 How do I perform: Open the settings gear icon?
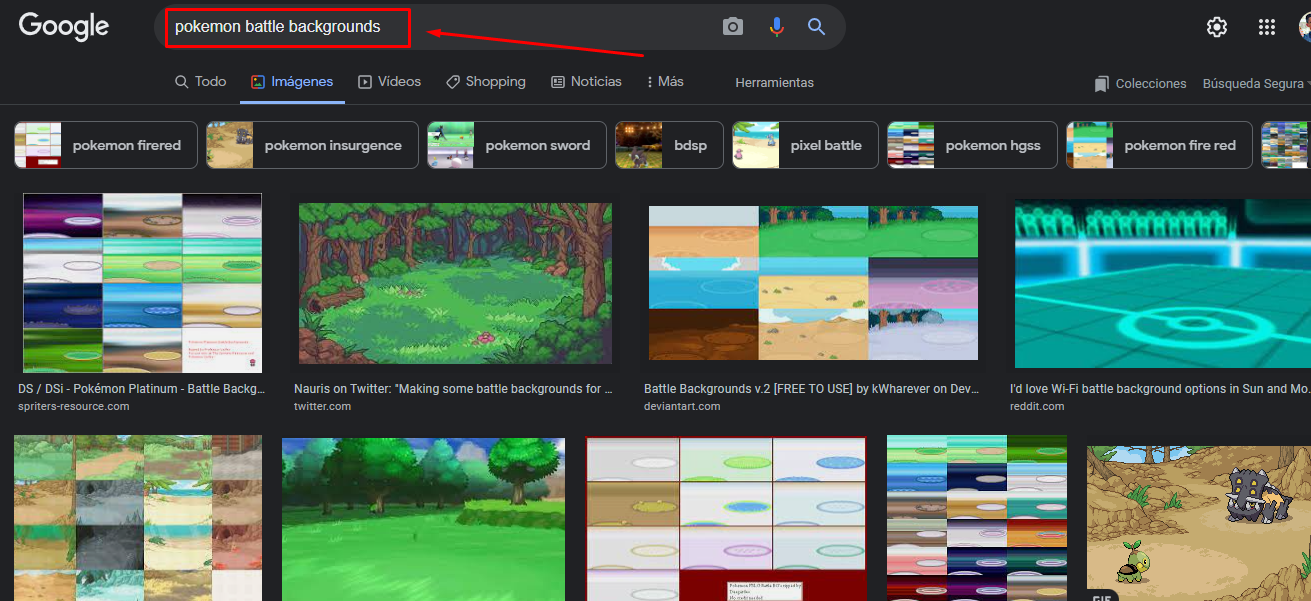pyautogui.click(x=1217, y=27)
